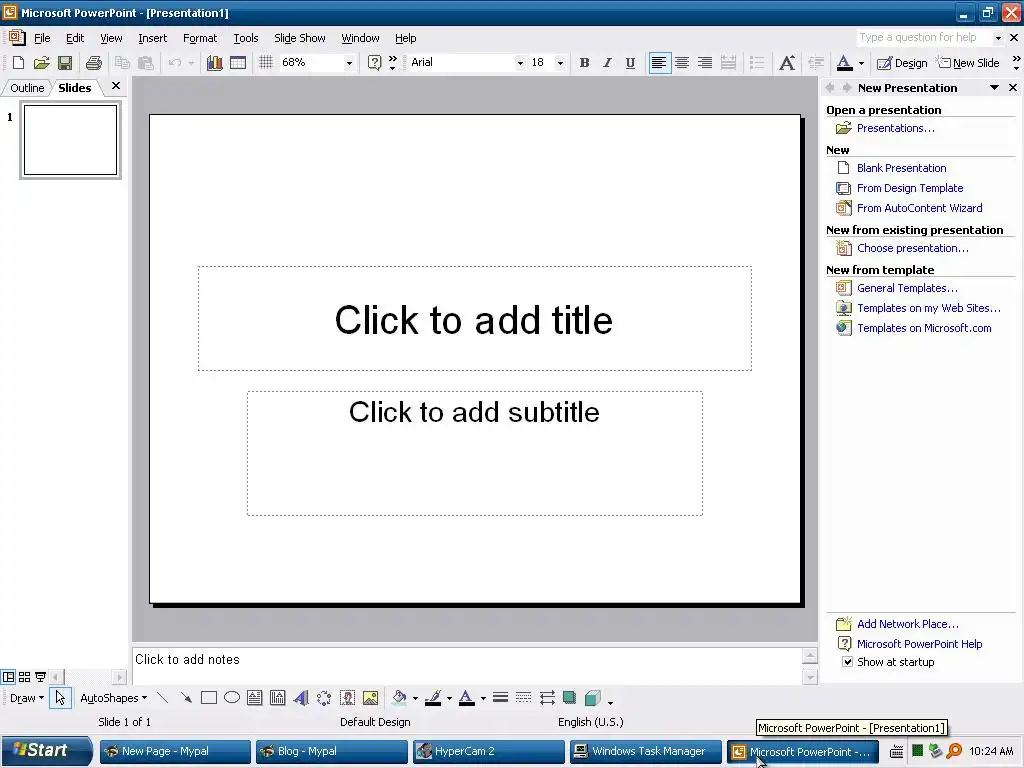1024x768 pixels.
Task: Click the Shadow Style icon
Action: [x=569, y=698]
